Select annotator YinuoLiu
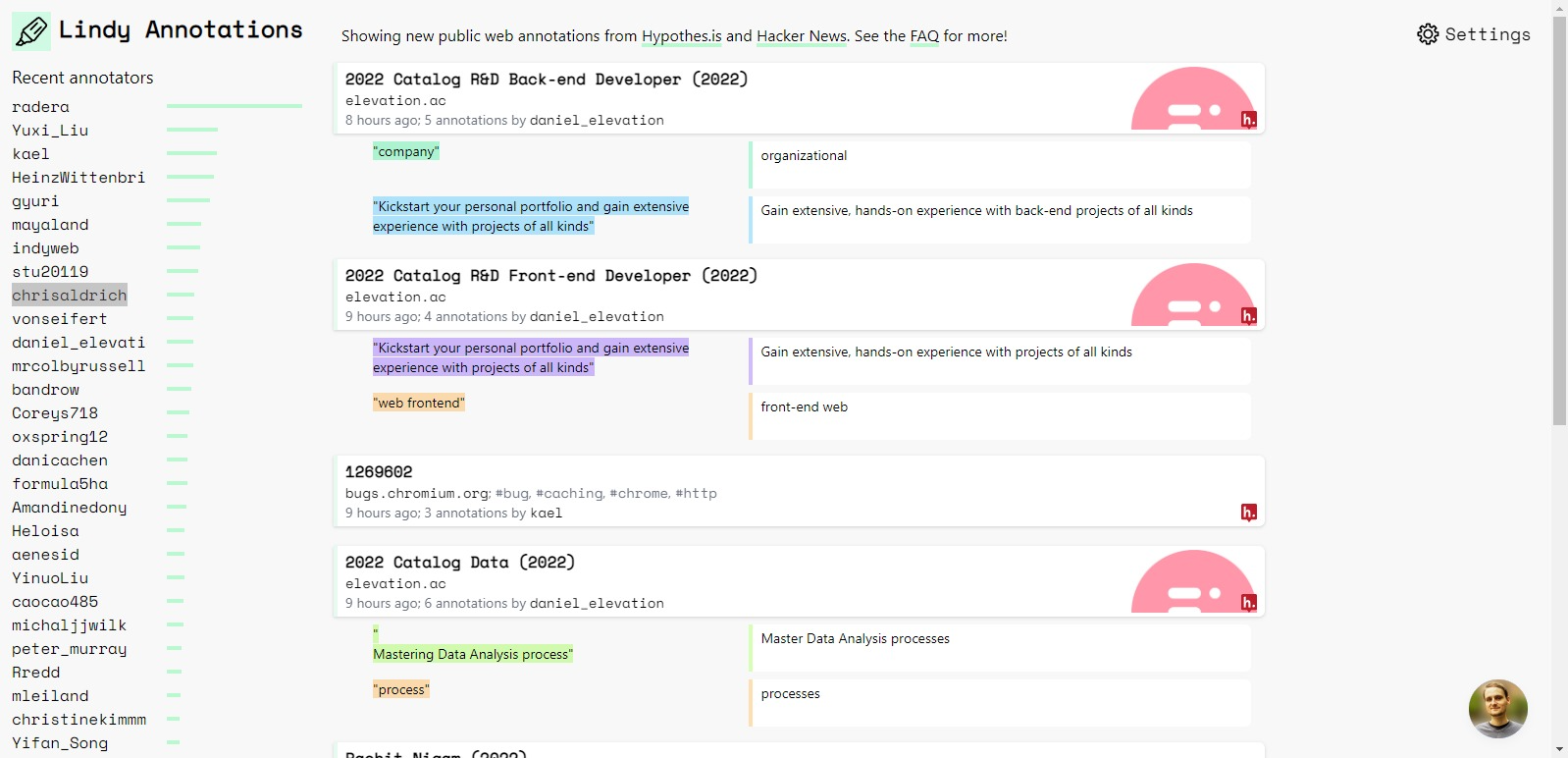 coord(50,578)
